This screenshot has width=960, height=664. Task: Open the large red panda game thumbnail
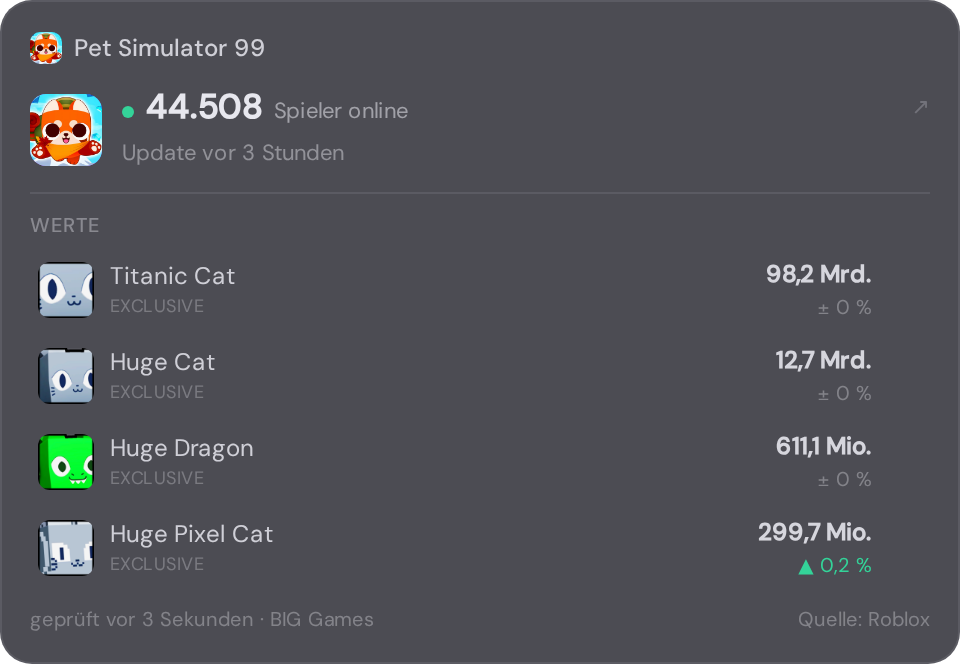[x=66, y=130]
